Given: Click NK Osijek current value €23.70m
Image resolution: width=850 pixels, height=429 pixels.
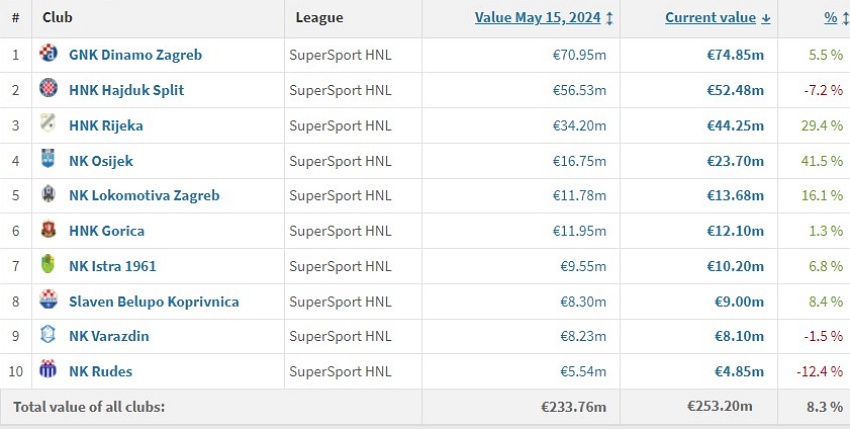Looking at the screenshot, I should tap(735, 161).
